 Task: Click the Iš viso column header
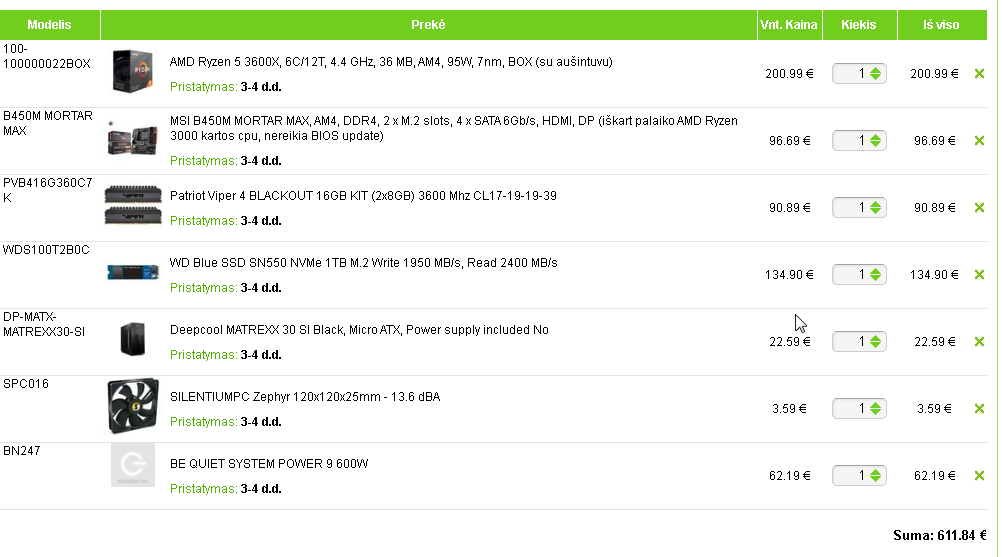942,25
